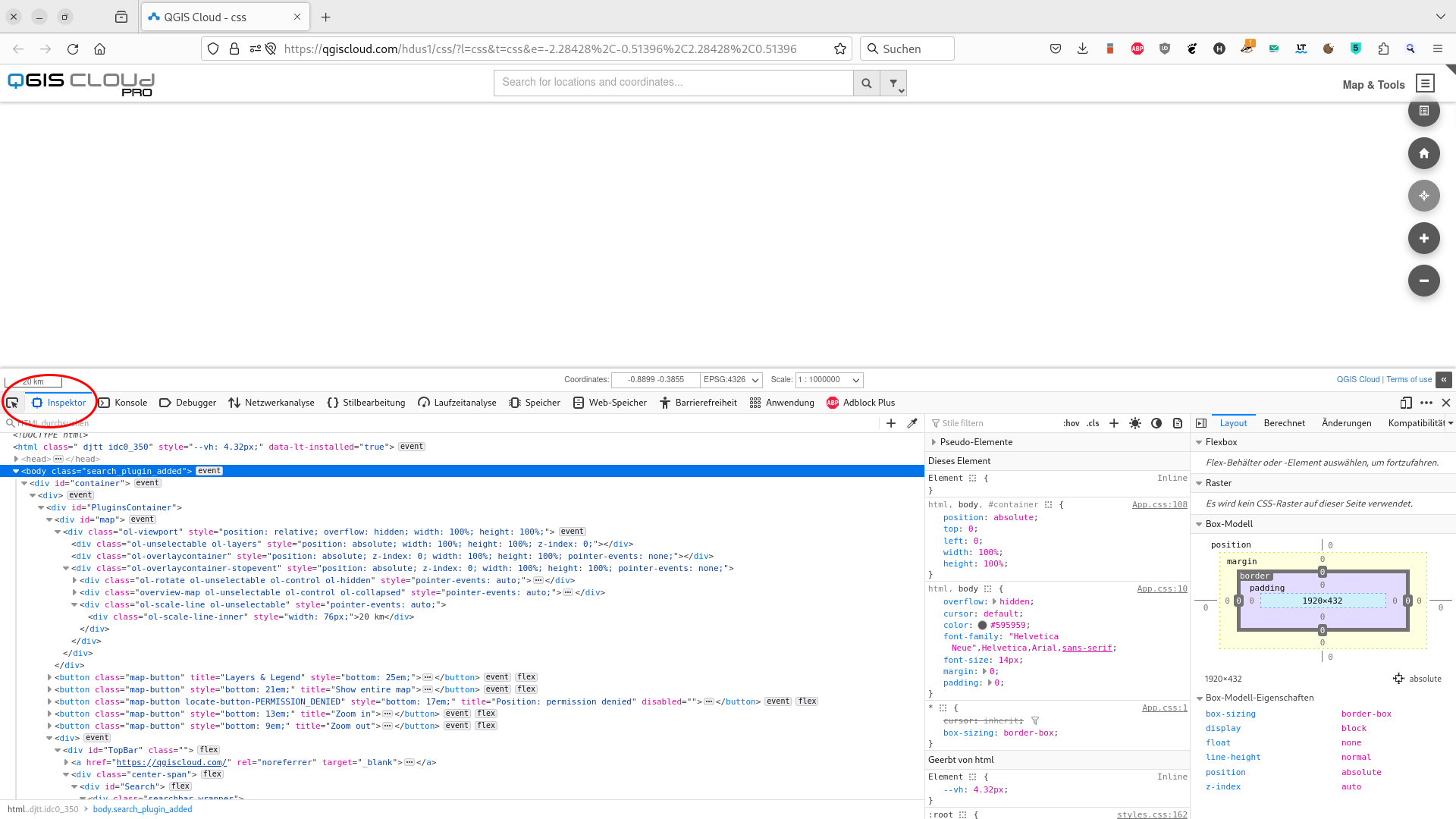Click the Adblock Plus toolbar extension icon
The image size is (1456, 819).
1137,49
